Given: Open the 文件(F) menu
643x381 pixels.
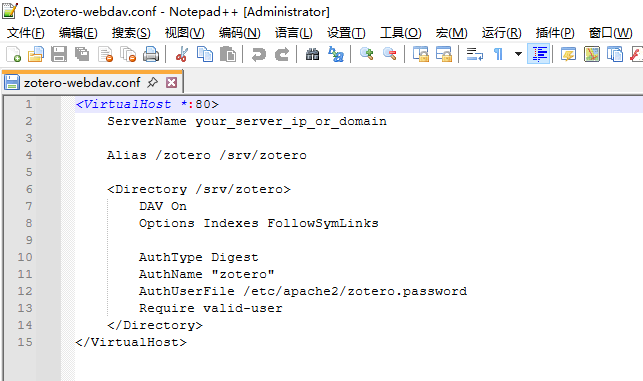Looking at the screenshot, I should click(25, 33).
